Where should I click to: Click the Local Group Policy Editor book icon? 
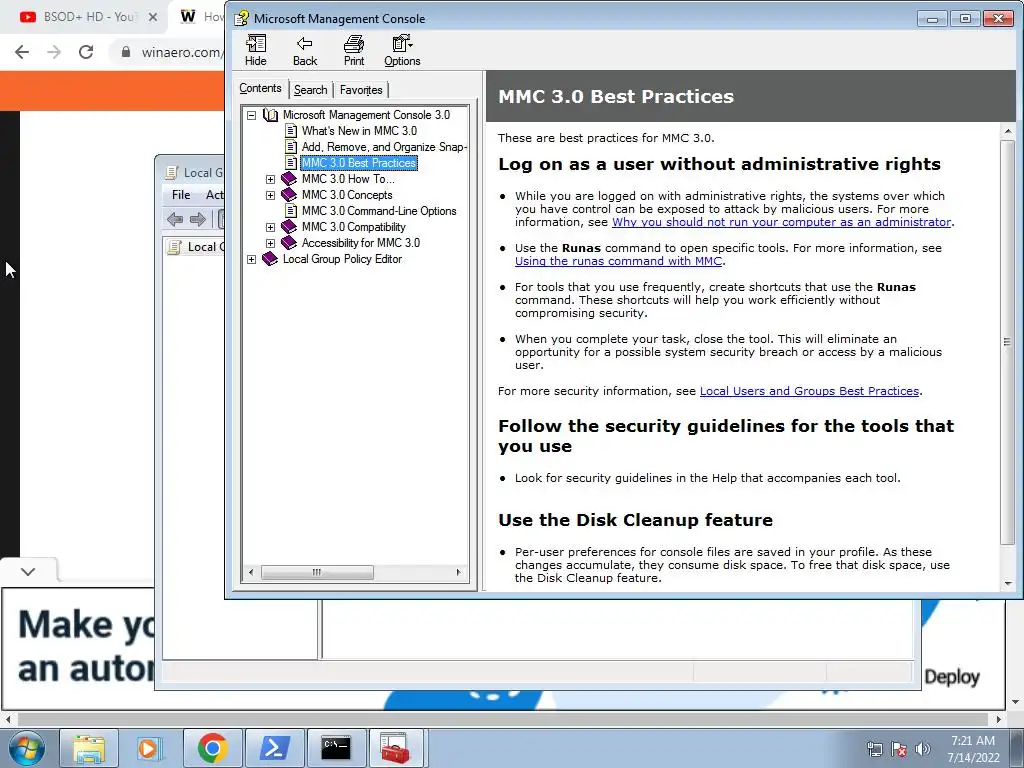(x=270, y=259)
